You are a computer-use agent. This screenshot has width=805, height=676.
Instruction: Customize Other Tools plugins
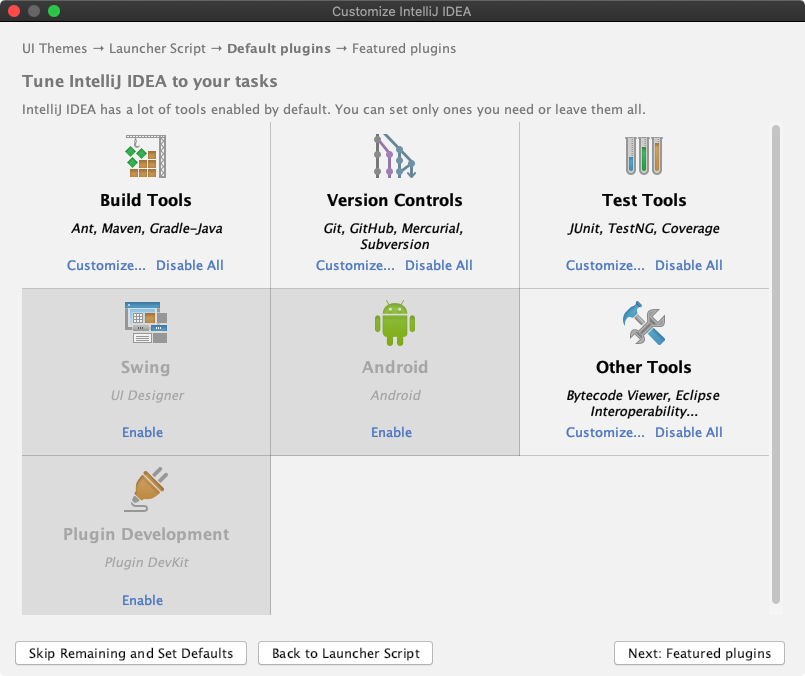[x=605, y=432]
